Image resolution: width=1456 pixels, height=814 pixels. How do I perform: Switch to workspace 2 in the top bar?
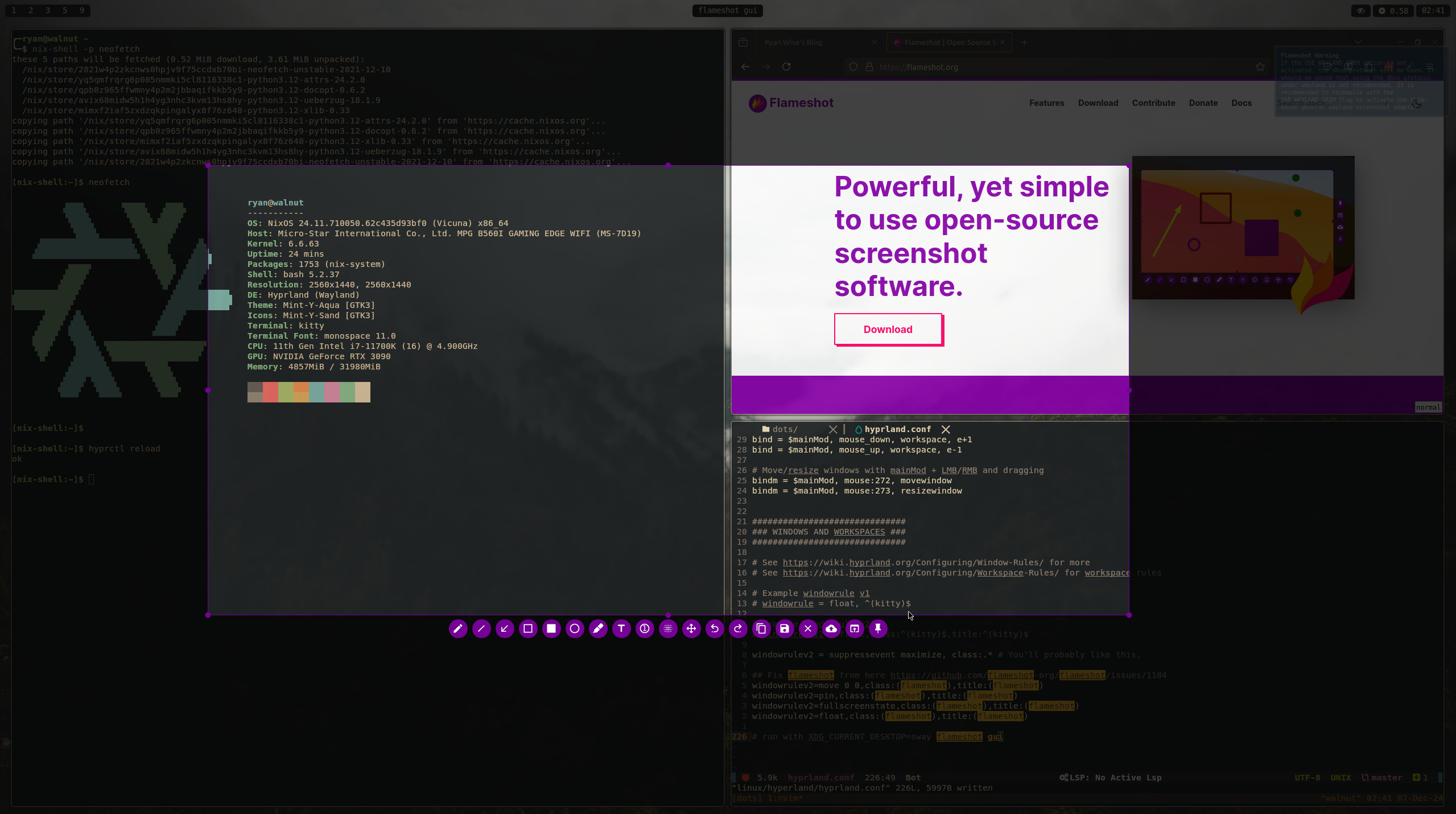31,10
